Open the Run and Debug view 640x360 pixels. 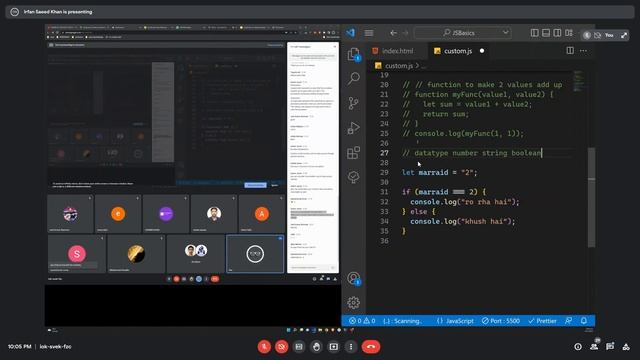[353, 128]
